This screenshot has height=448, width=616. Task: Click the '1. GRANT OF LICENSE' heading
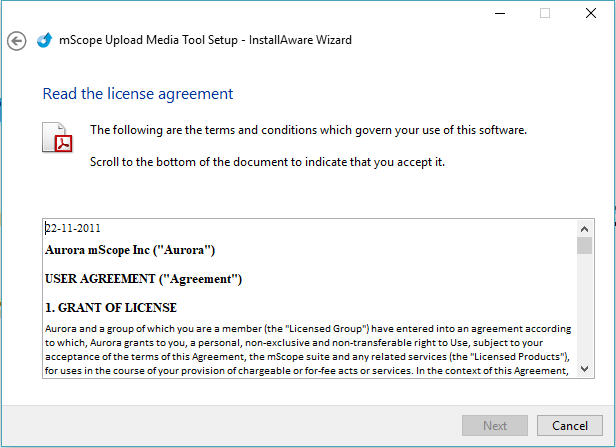pyautogui.click(x=110, y=307)
